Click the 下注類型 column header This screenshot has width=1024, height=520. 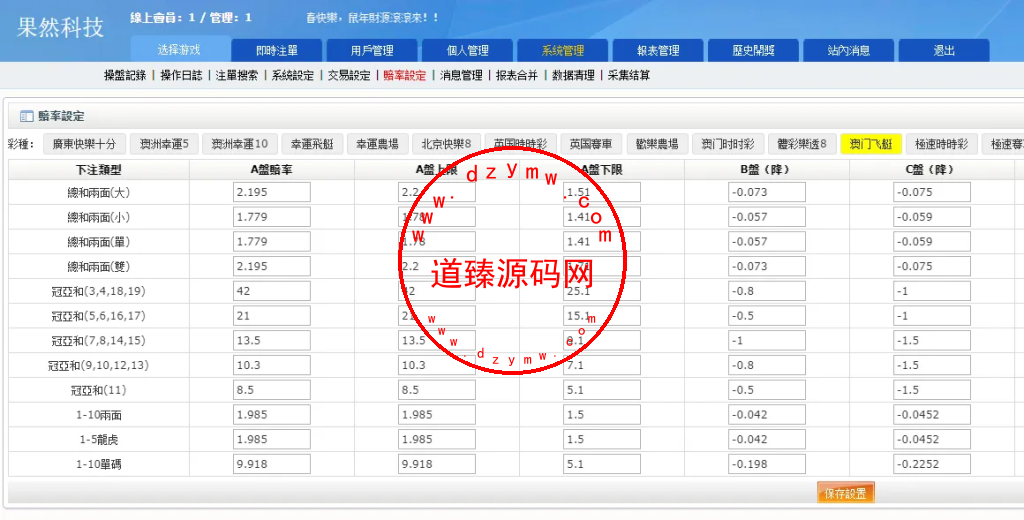click(x=99, y=170)
